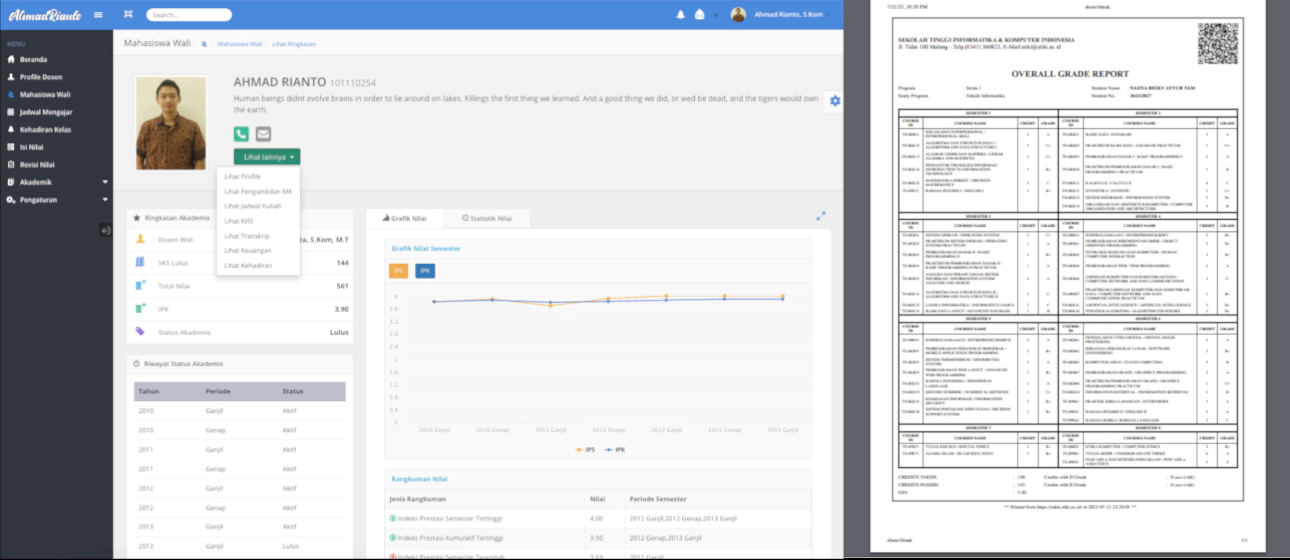Click the Ahmad Rianto user avatar in header

pyautogui.click(x=739, y=14)
